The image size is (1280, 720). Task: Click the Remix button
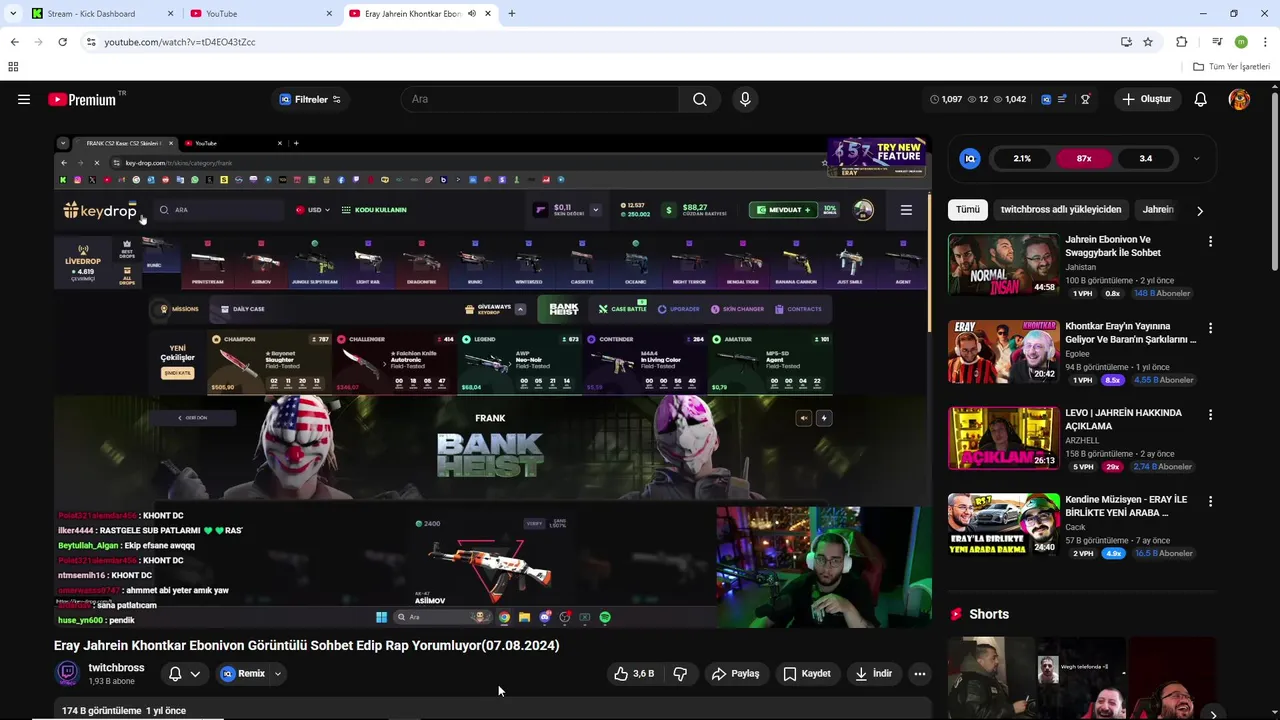243,674
